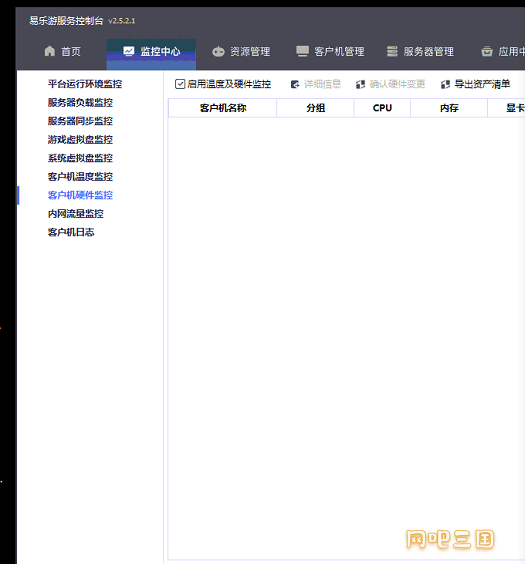Click the 确认硬件变更 icon
This screenshot has width=525, height=564.
pos(360,85)
